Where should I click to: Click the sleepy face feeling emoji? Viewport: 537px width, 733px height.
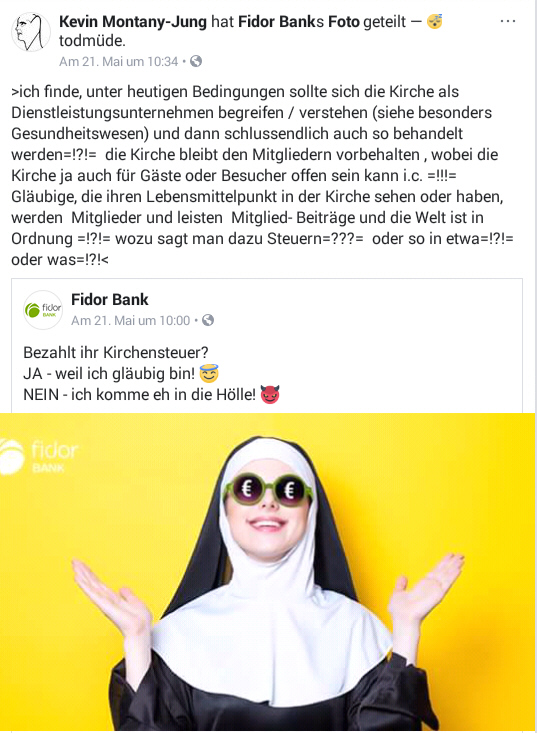(x=435, y=21)
